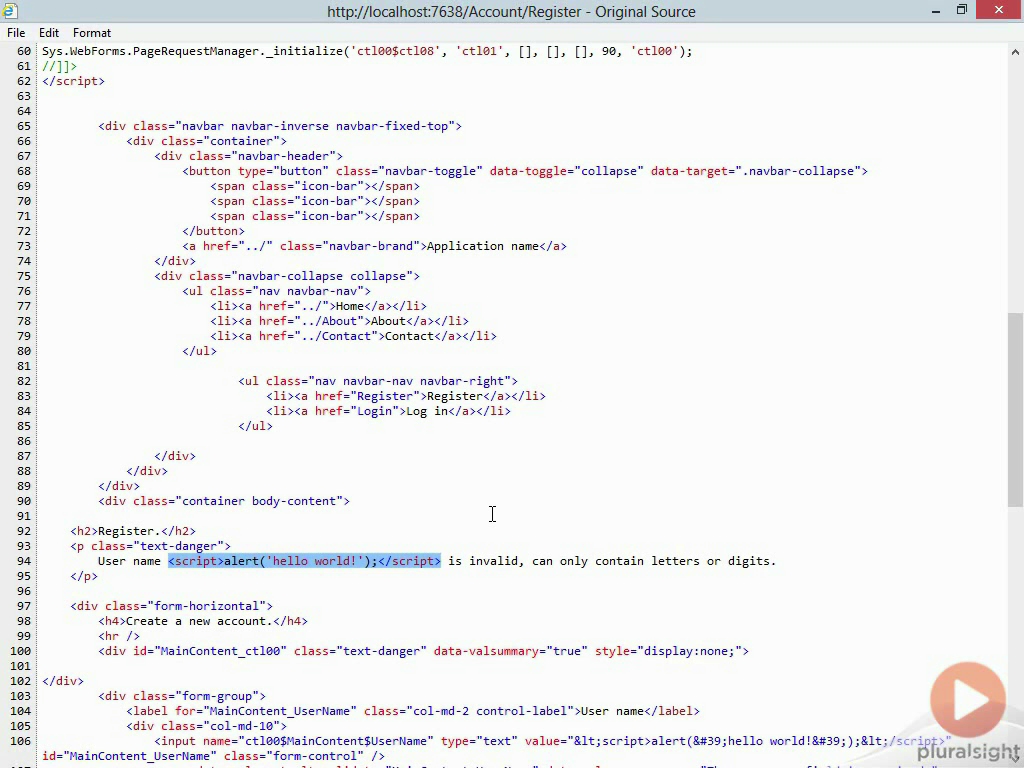Click the 'navbar-brand' class value
Screen dimensions: 1024x768
tap(371, 246)
